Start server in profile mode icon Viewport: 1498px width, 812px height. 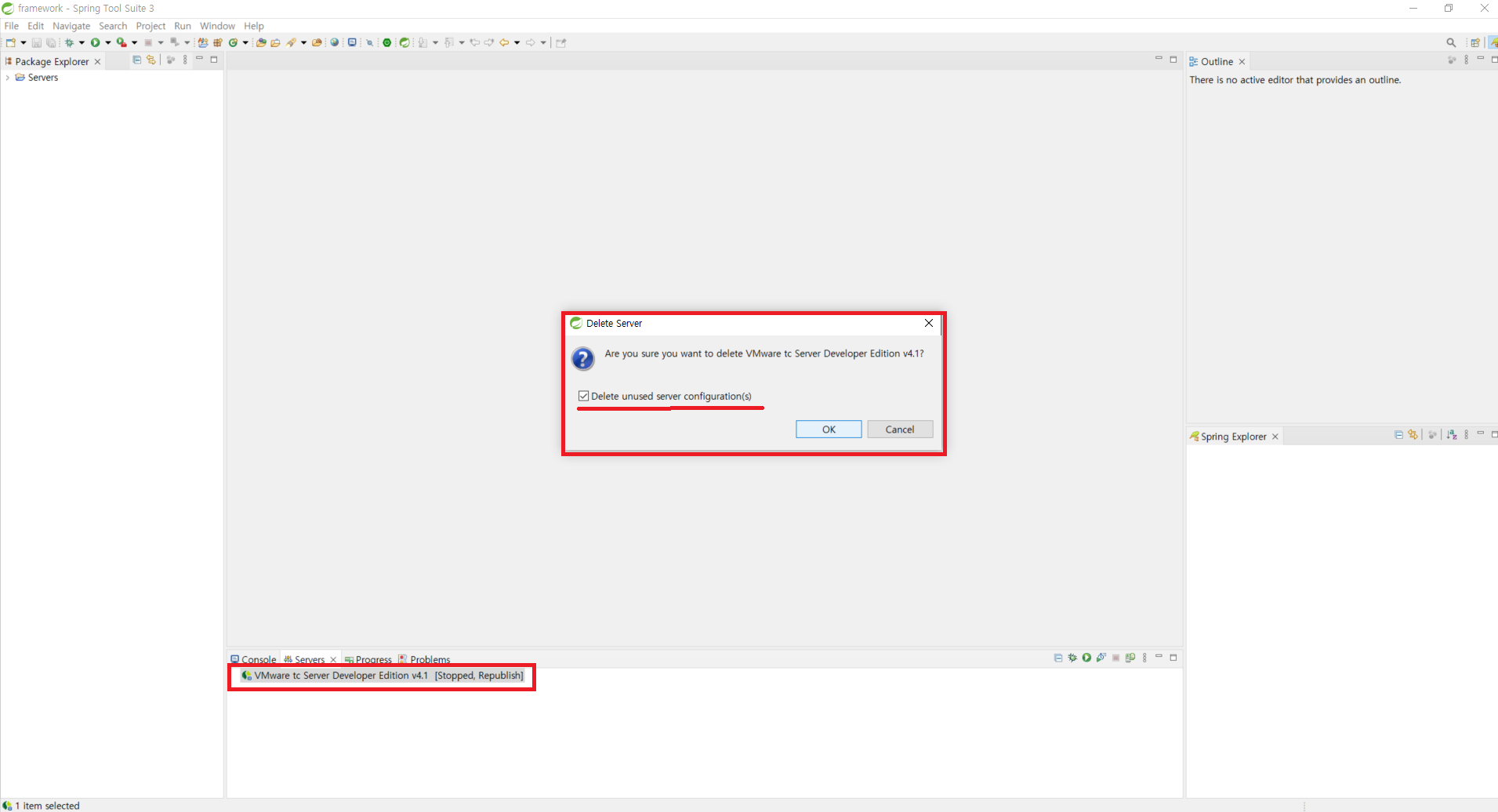coord(1101,658)
